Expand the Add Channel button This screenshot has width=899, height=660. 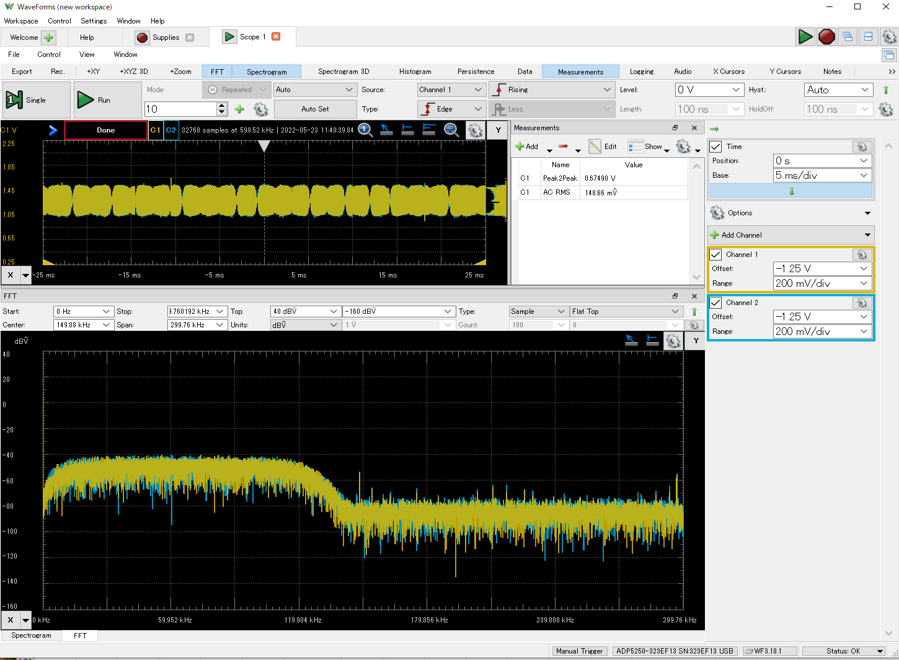pyautogui.click(x=790, y=235)
